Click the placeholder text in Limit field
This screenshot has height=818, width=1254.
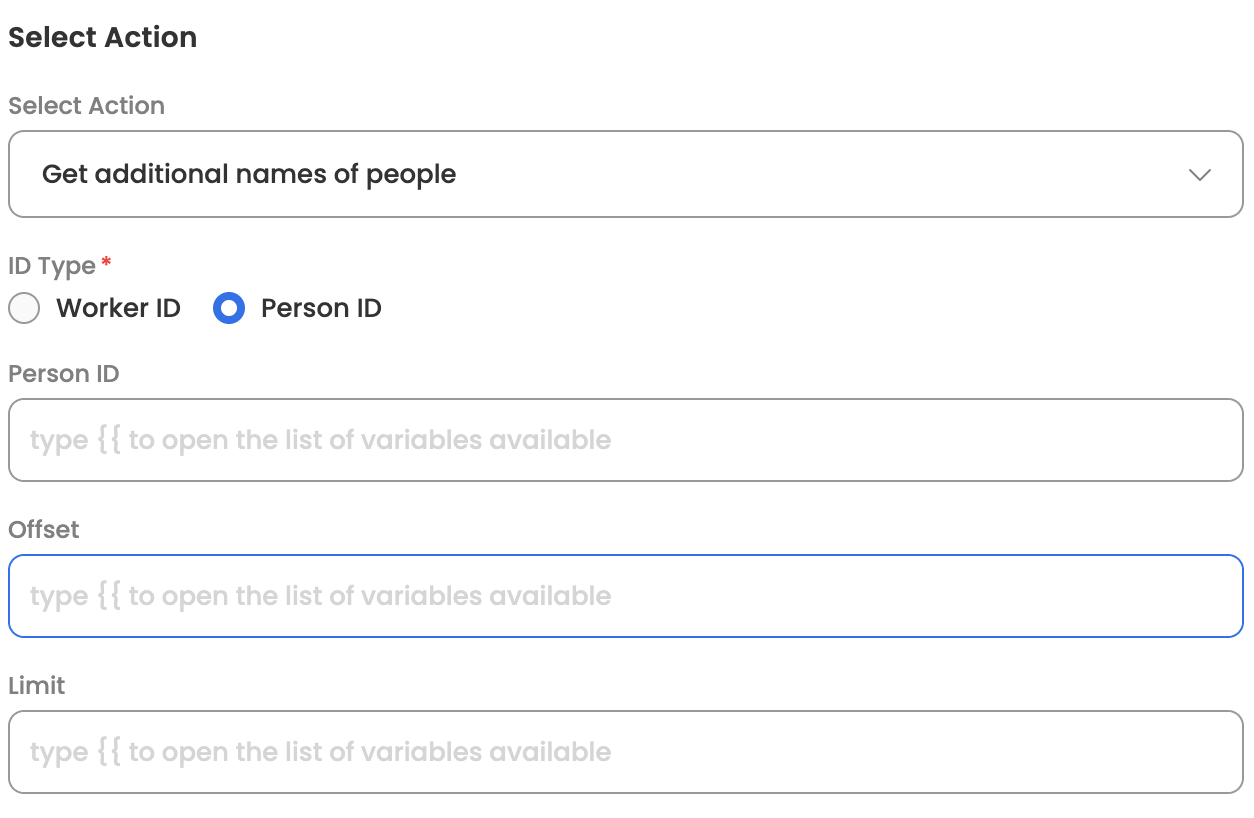[320, 752]
